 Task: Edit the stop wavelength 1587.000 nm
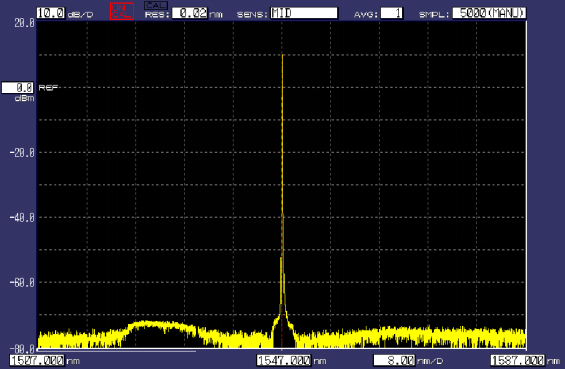tap(518, 360)
